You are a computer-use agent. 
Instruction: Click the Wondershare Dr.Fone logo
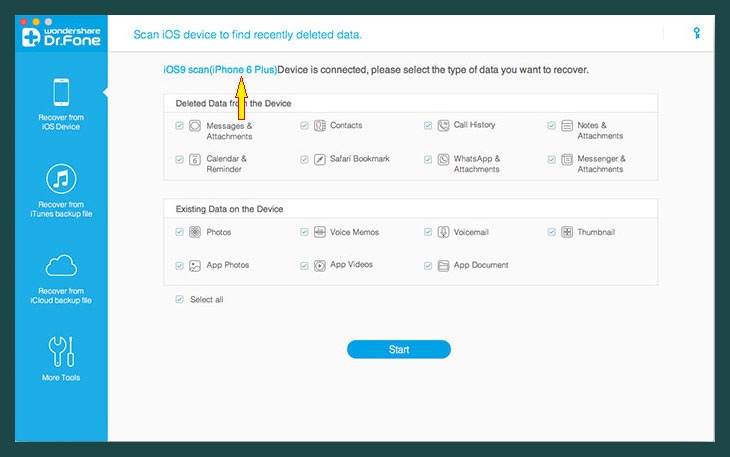click(60, 39)
